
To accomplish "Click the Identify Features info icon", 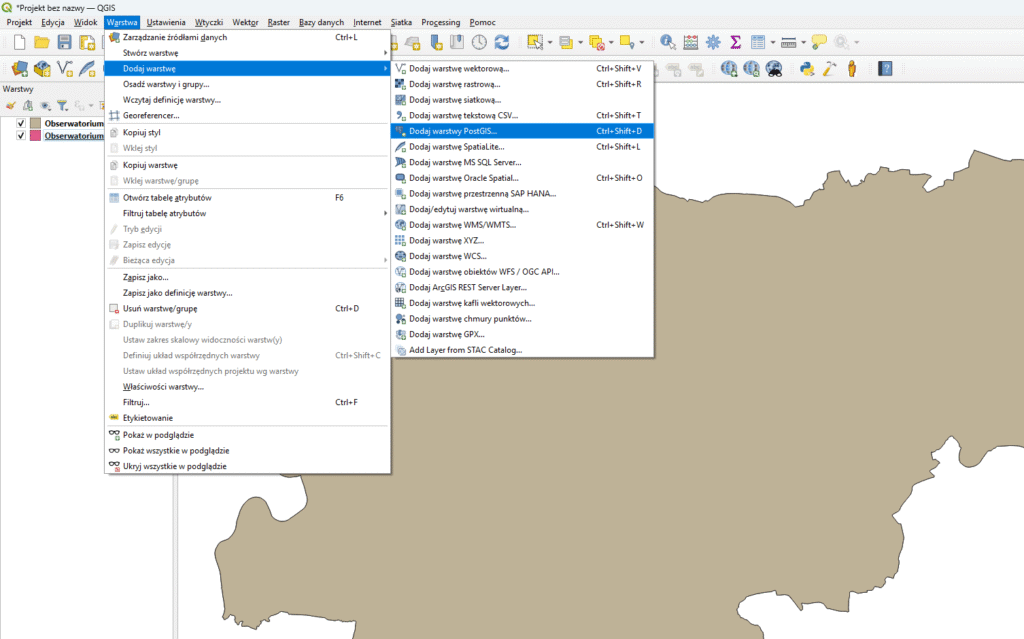I will (667, 42).
